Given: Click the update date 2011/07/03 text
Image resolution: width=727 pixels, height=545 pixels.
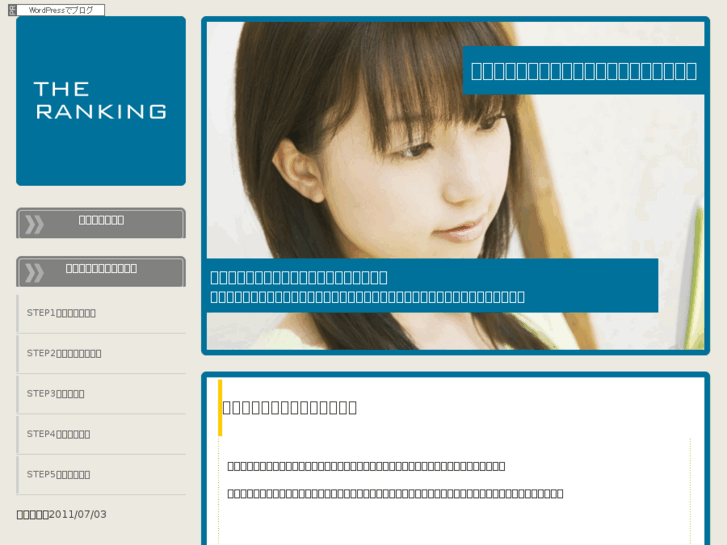Looking at the screenshot, I should pos(62,514).
